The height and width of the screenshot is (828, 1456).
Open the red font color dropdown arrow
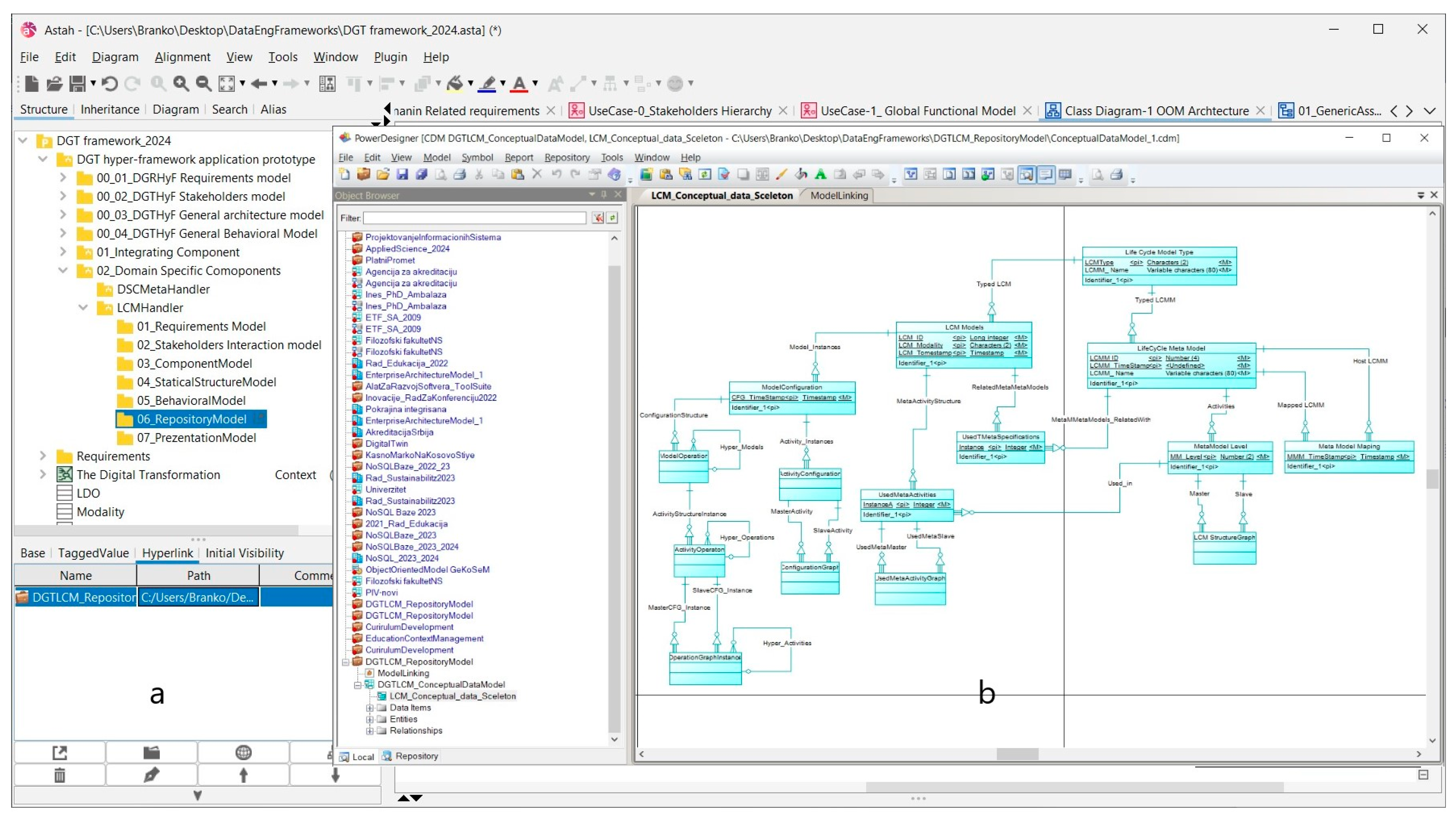(x=535, y=84)
